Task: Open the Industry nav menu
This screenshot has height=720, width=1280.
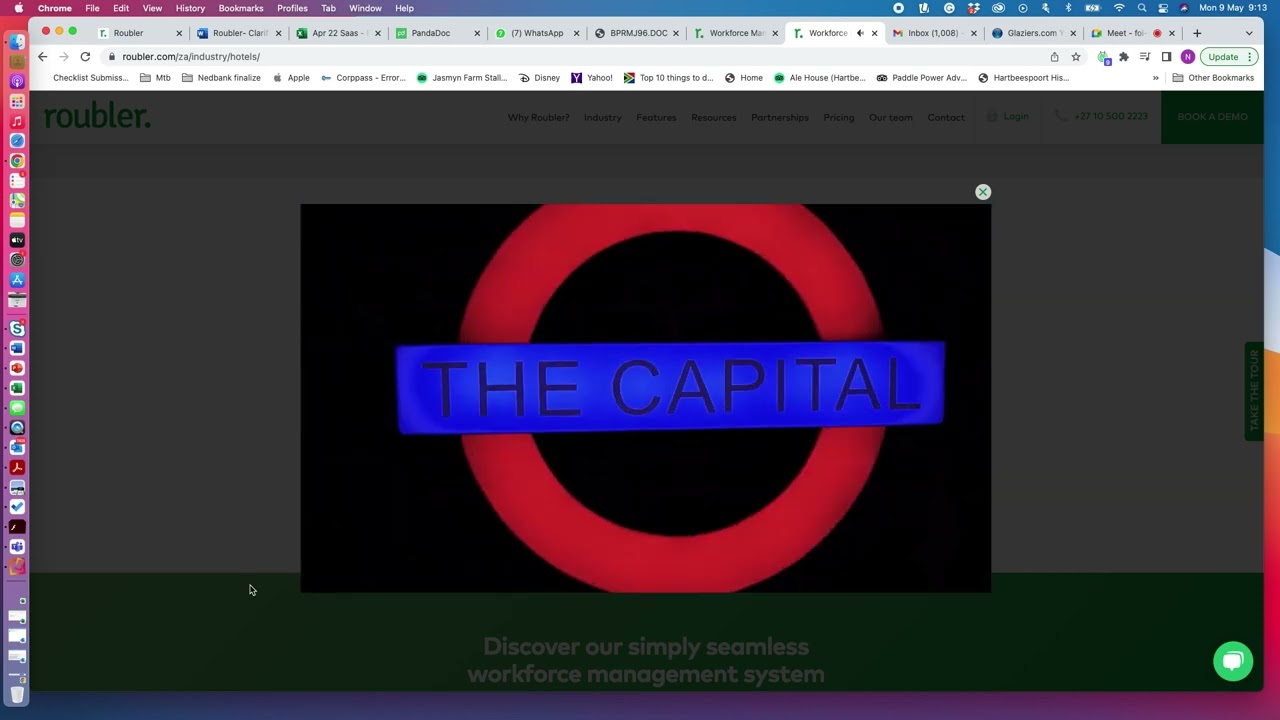Action: pos(602,117)
